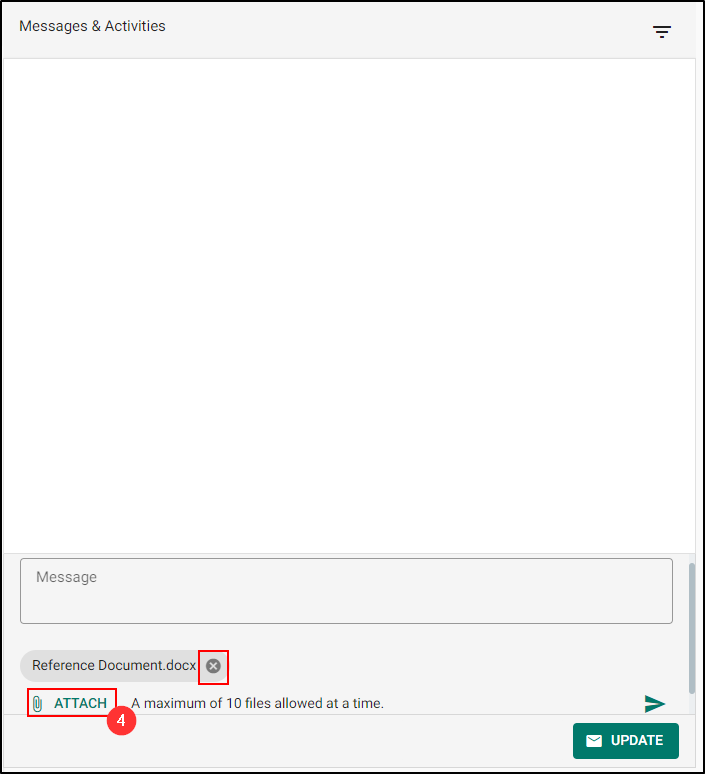Click the vertical scrollbar beside the message box
The height and width of the screenshot is (774, 705).
[x=692, y=628]
